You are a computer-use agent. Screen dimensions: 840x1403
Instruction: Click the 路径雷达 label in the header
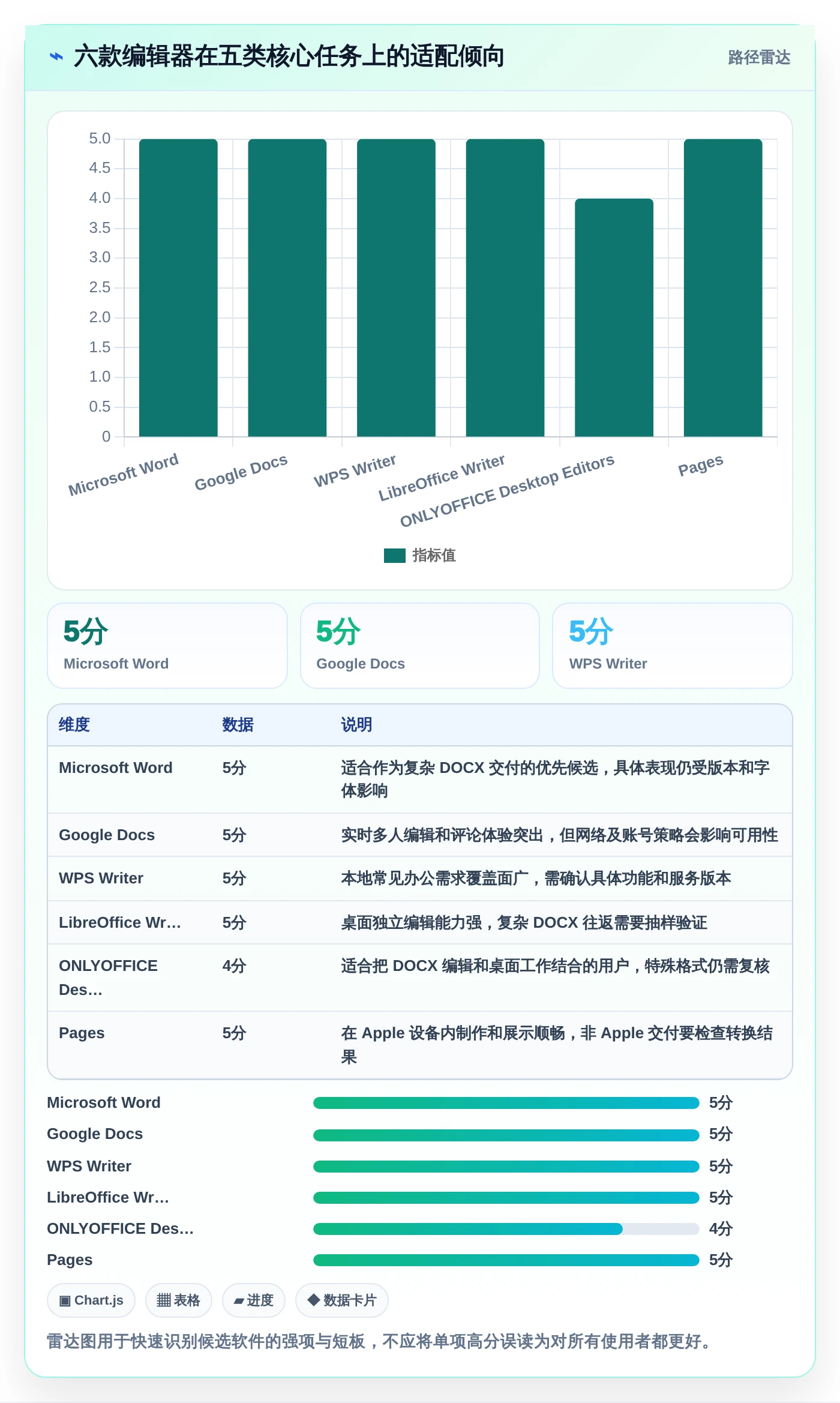click(x=759, y=58)
